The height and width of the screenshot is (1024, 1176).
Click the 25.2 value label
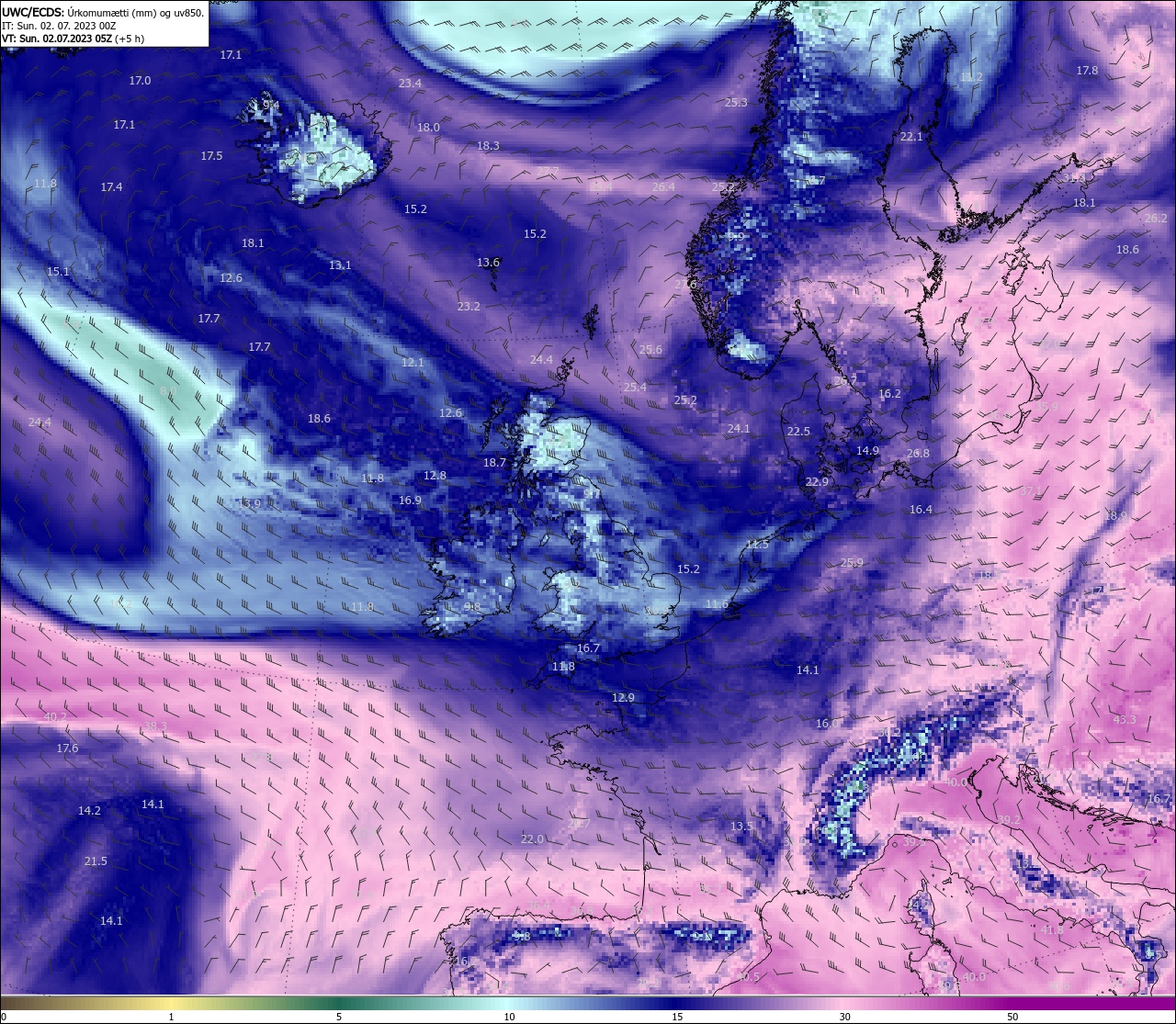(x=685, y=400)
